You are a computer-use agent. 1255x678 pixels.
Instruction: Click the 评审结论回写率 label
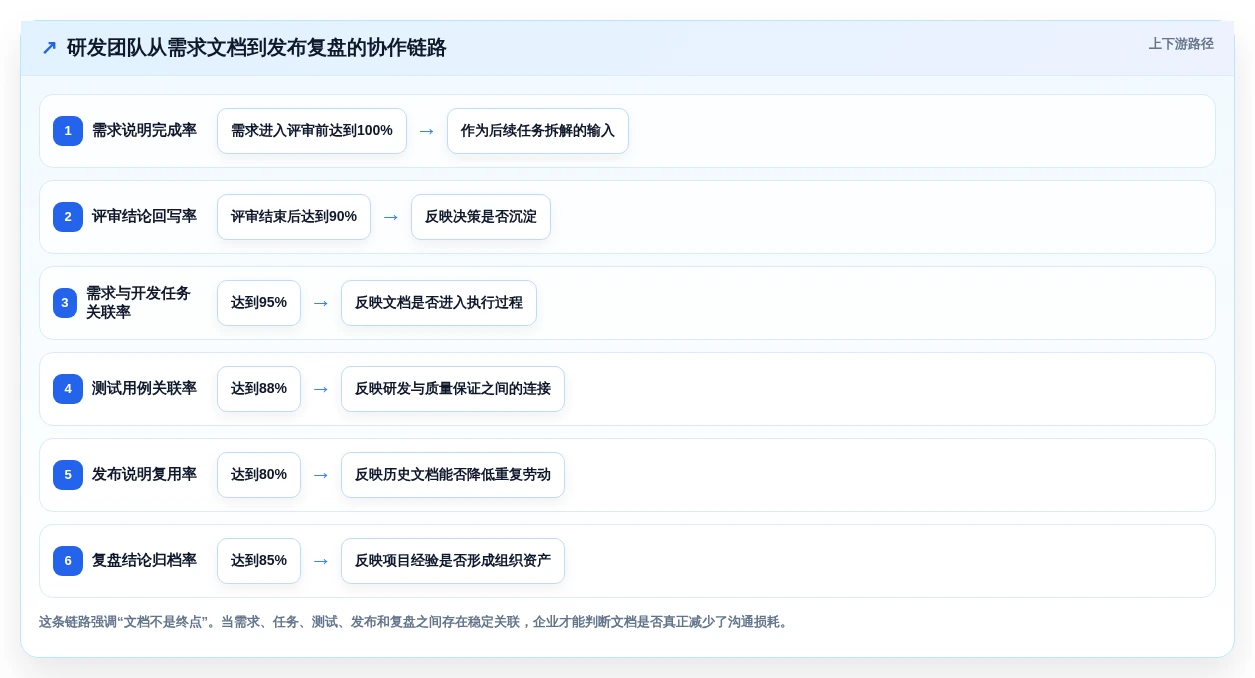(144, 216)
